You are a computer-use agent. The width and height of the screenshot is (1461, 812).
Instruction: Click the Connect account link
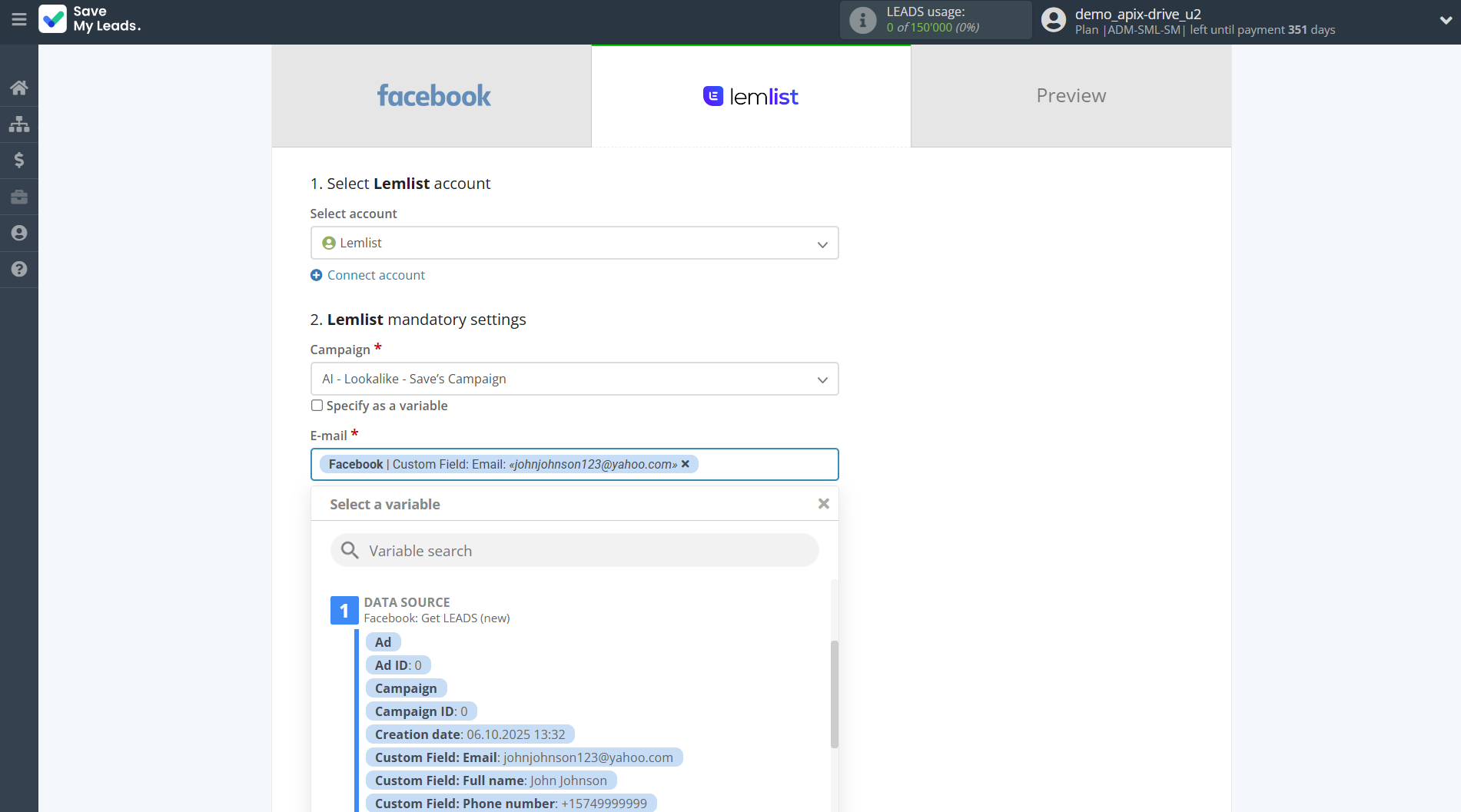coord(376,275)
